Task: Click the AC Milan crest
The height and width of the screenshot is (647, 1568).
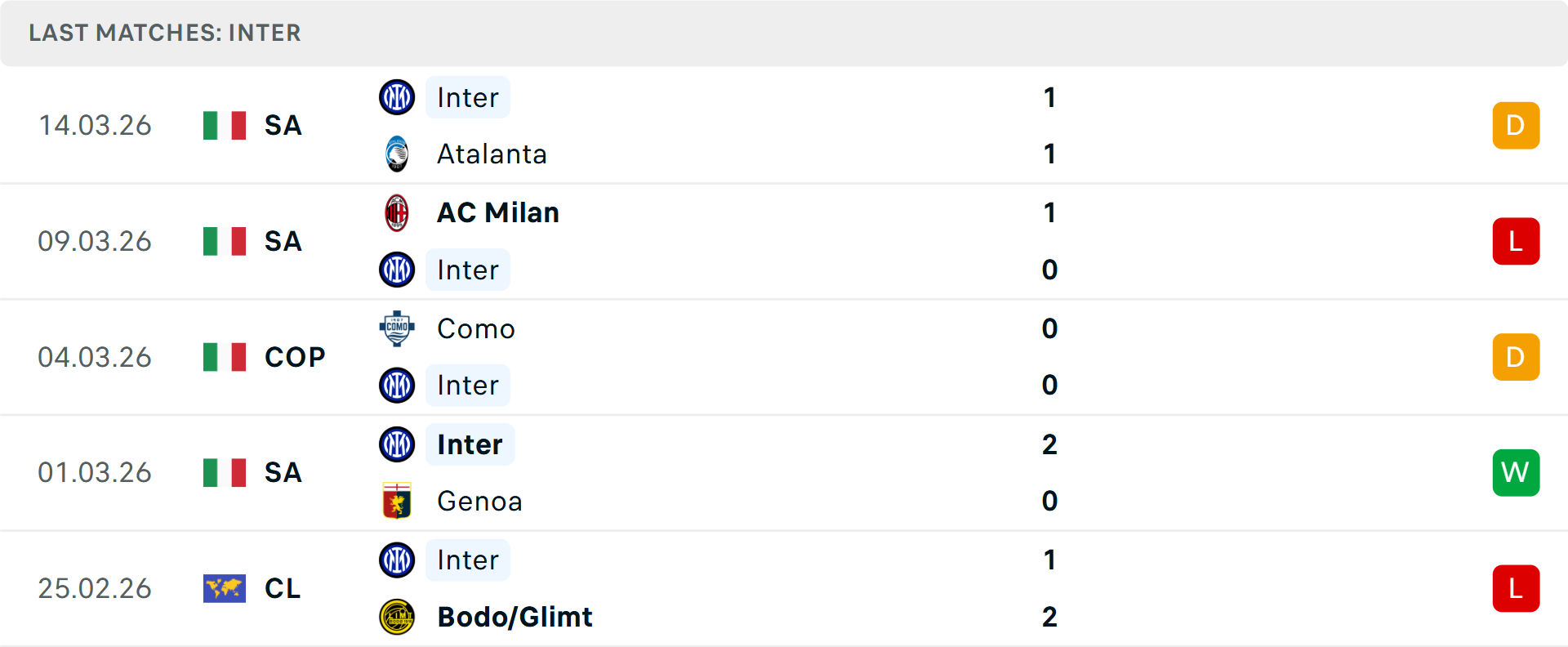Action: 397,212
